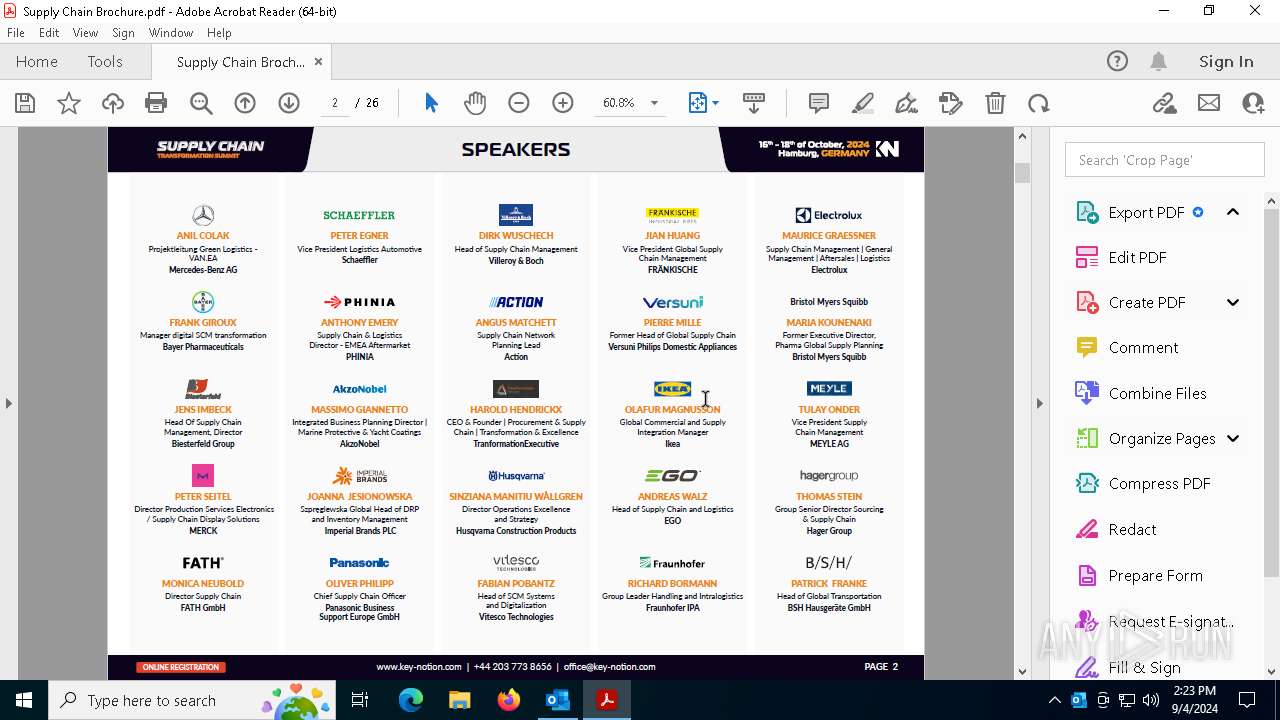1280x720 pixels.
Task: Click the Sign In button
Action: click(x=1226, y=61)
